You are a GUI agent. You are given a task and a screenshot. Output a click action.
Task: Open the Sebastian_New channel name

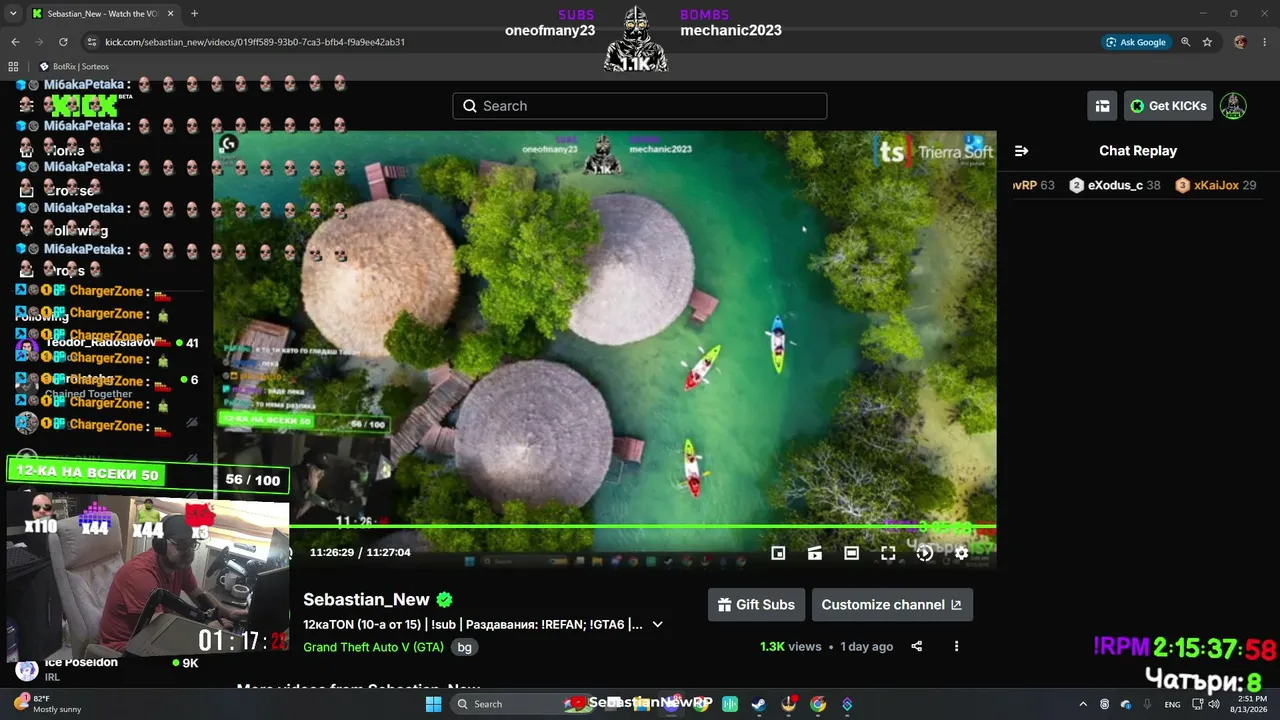pos(366,600)
